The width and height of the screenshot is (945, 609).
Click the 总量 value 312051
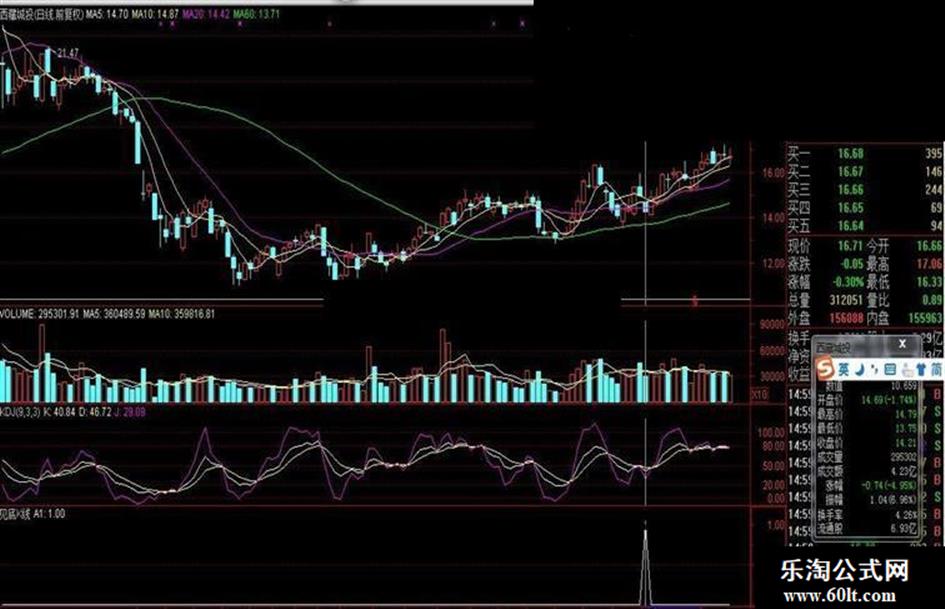click(x=846, y=300)
